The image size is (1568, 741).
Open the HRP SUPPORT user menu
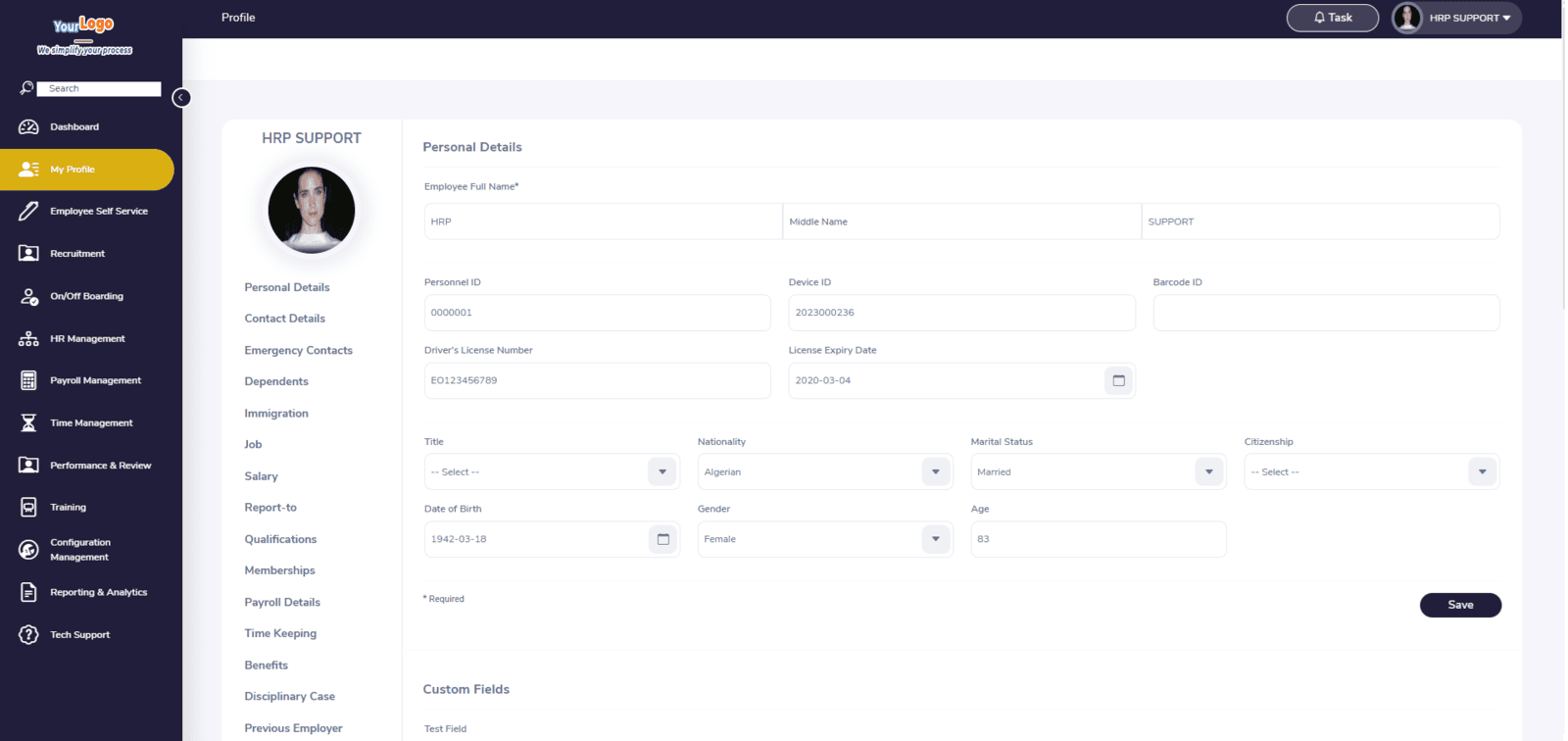click(x=1456, y=18)
